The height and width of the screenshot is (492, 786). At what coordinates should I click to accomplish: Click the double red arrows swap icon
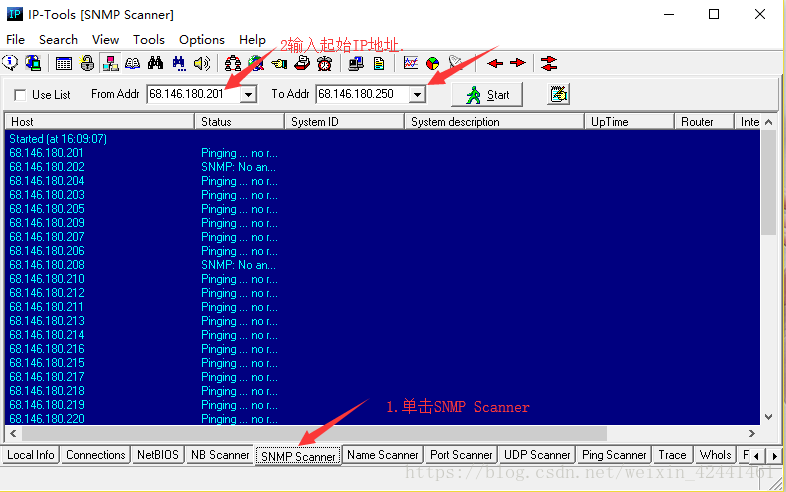(549, 63)
